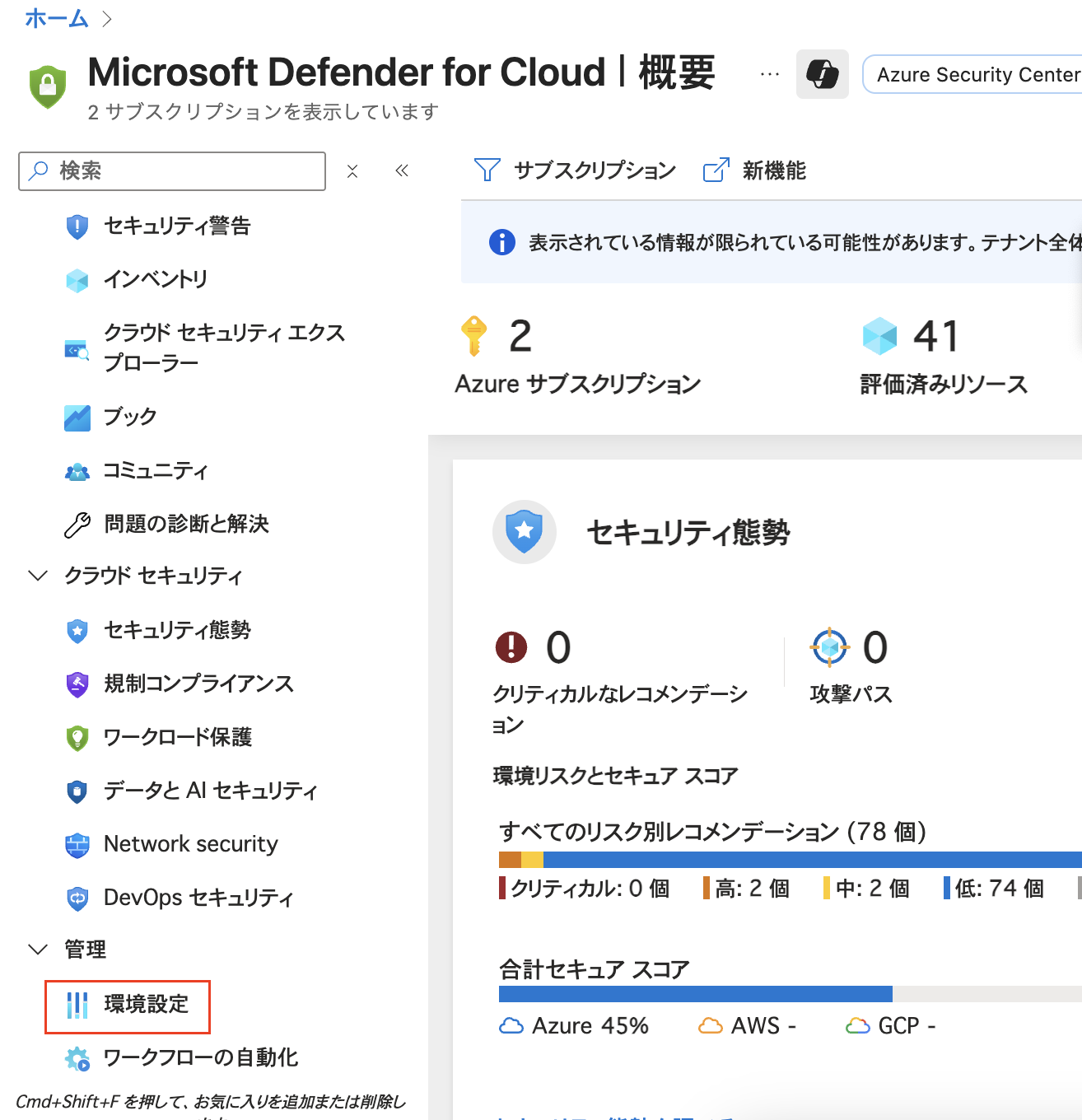This screenshot has height=1120, width=1082.
Task: Click the Azure 45% score text
Action: pyautogui.click(x=590, y=1026)
